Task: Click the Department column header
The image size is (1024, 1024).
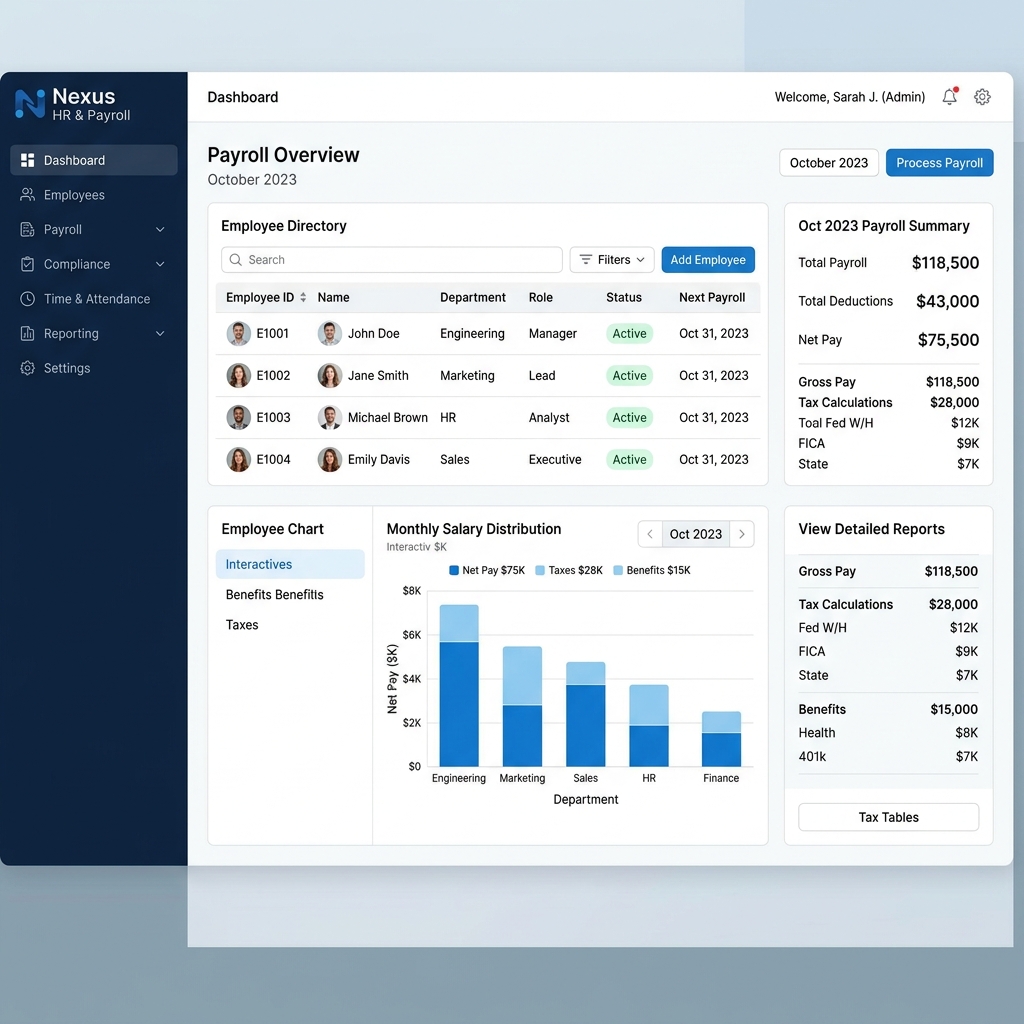Action: pyautogui.click(x=473, y=297)
